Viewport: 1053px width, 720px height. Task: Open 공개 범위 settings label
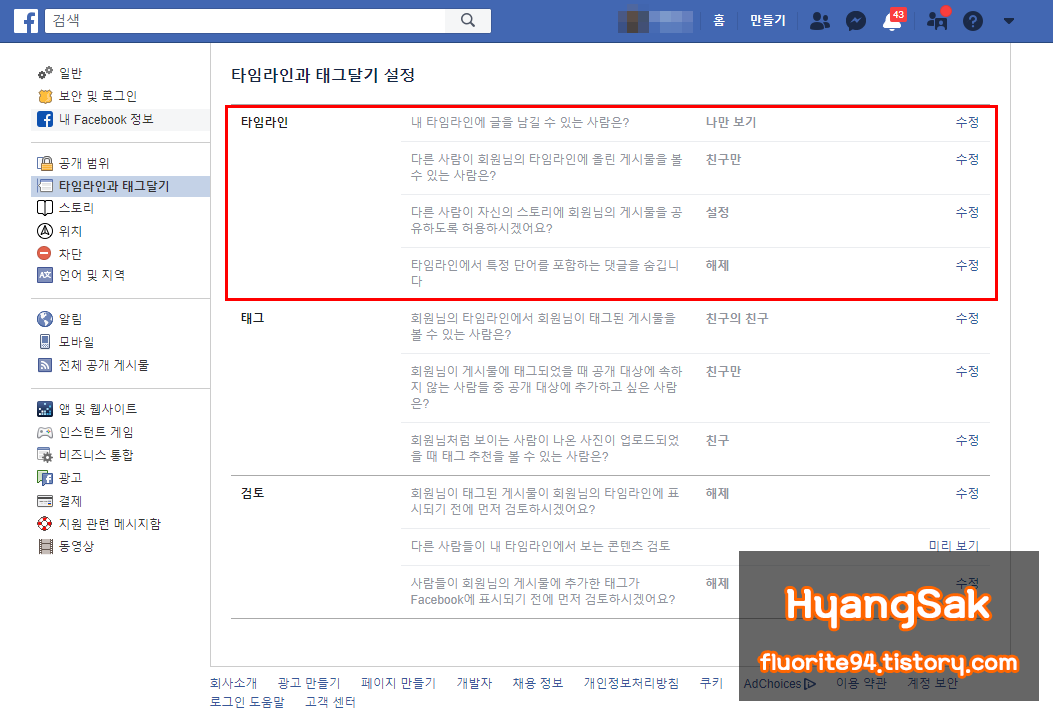[x=84, y=163]
